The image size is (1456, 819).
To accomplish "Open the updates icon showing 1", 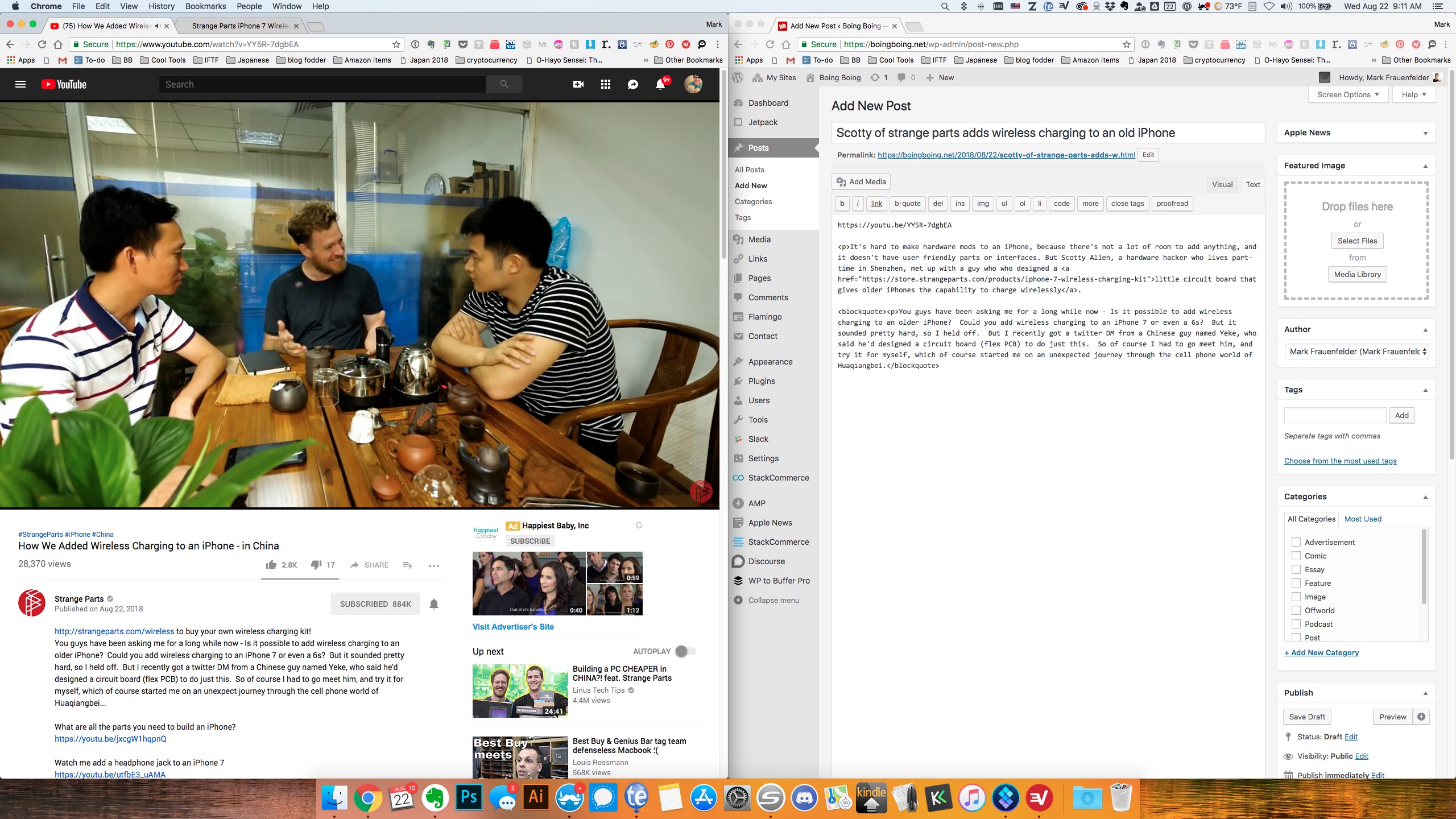I will pyautogui.click(x=879, y=77).
